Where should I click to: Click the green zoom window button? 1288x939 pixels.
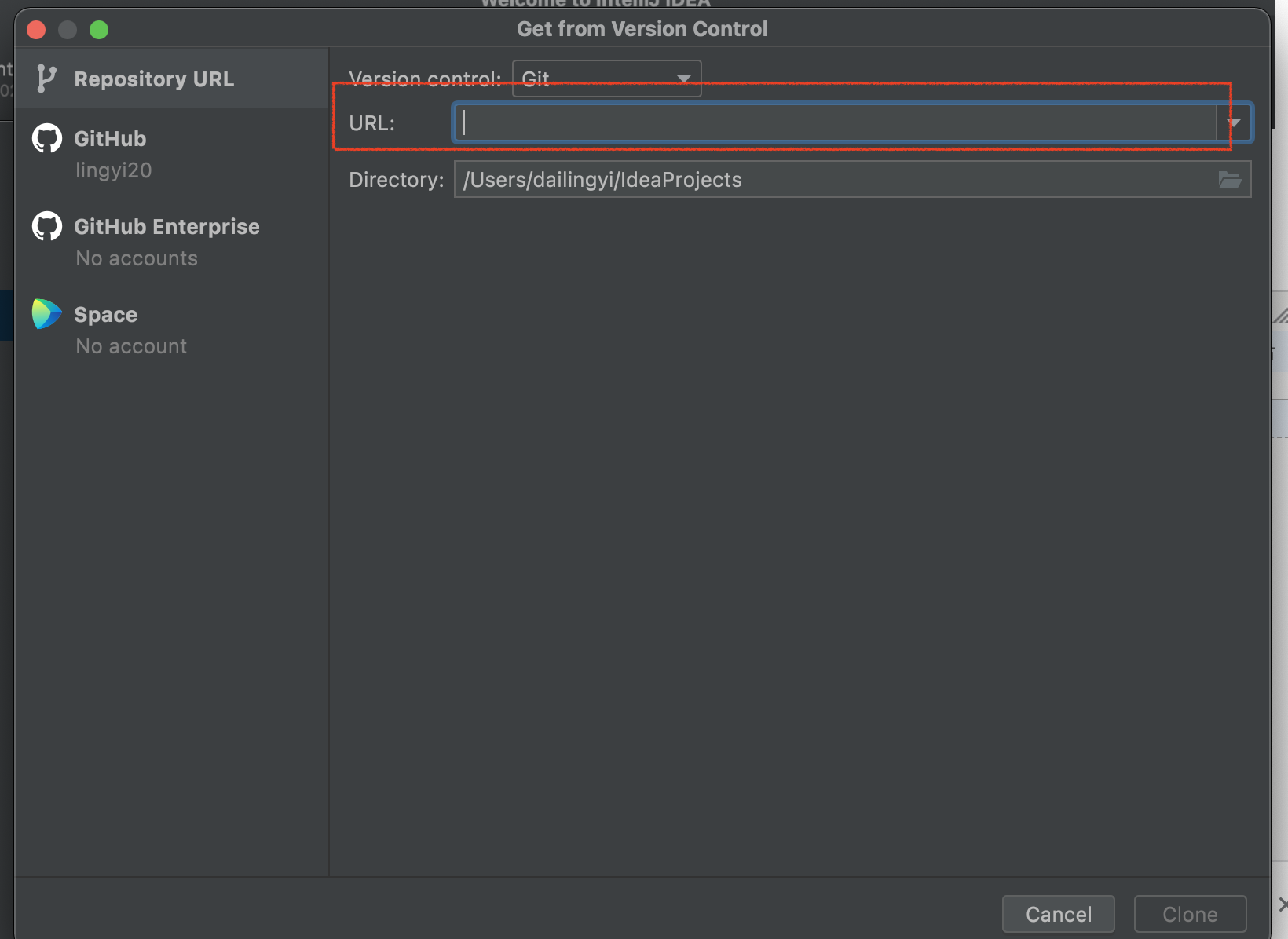[99, 30]
